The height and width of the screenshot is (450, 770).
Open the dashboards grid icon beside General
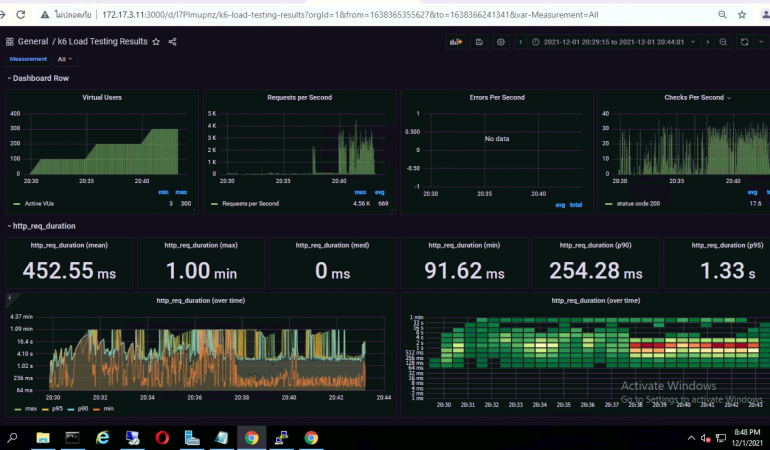(x=9, y=42)
